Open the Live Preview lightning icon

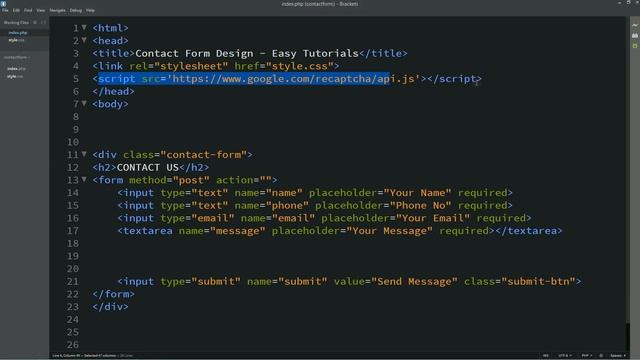click(x=635, y=25)
